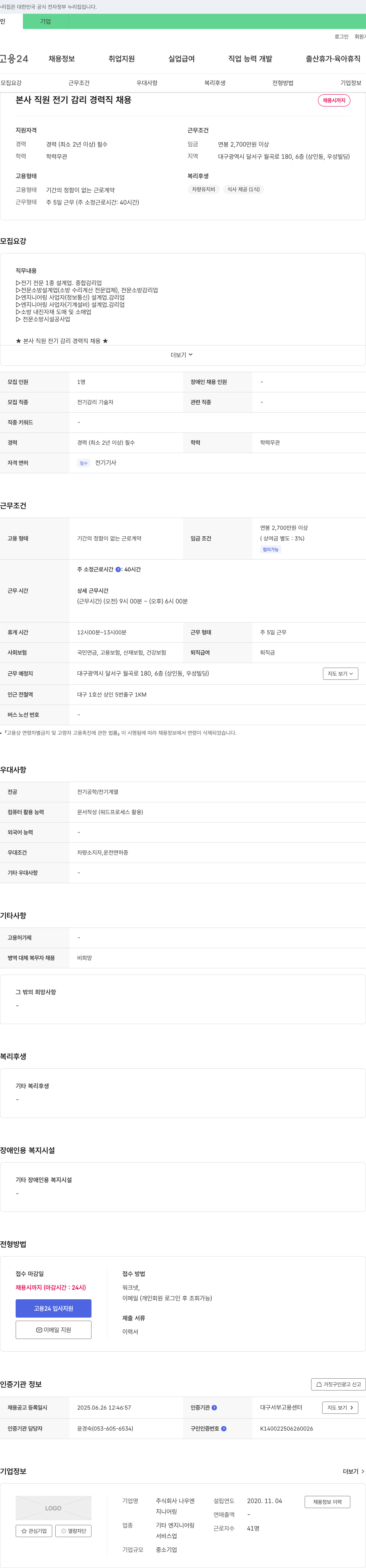Click the 인증기관 help icon
The height and width of the screenshot is (1568, 366).
click(x=214, y=1408)
